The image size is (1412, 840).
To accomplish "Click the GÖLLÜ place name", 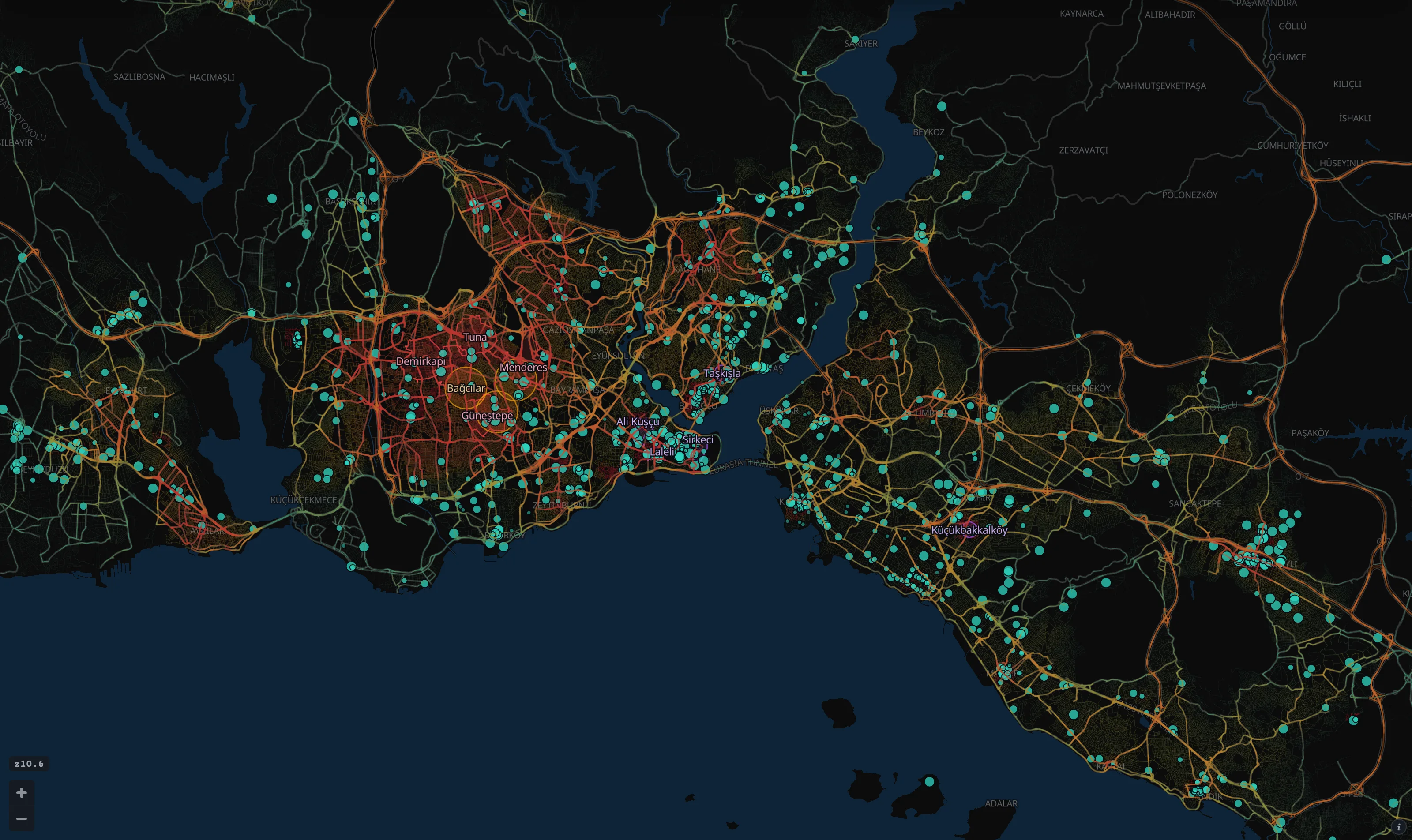I will point(1292,26).
